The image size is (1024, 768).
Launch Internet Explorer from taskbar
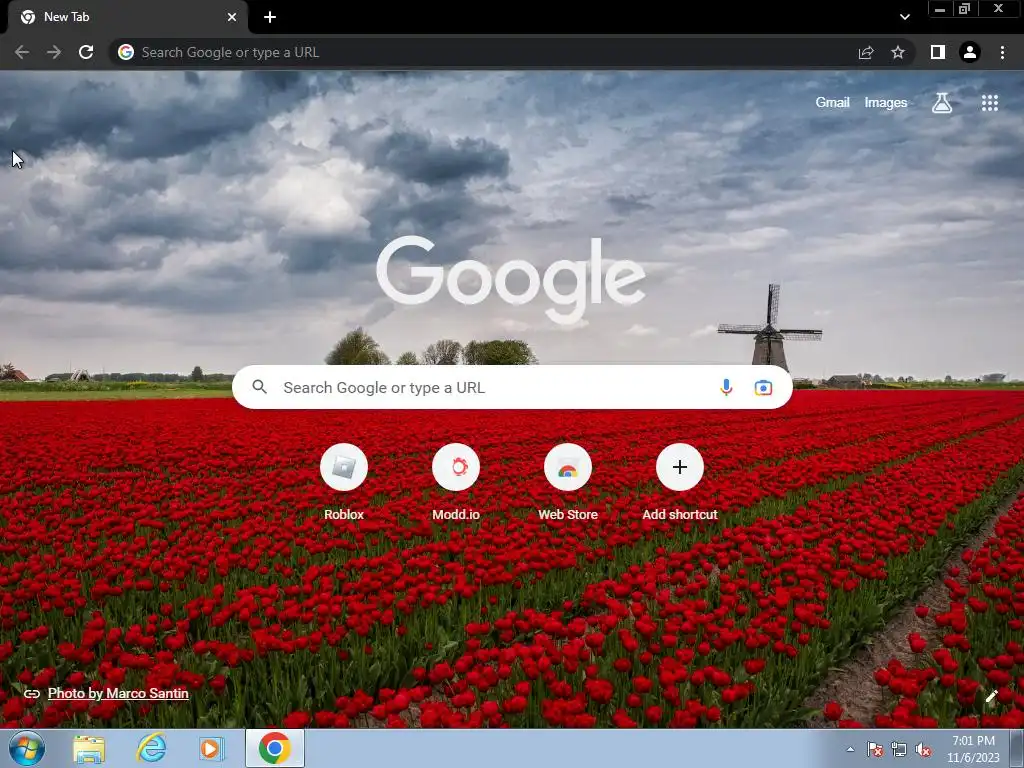[151, 749]
